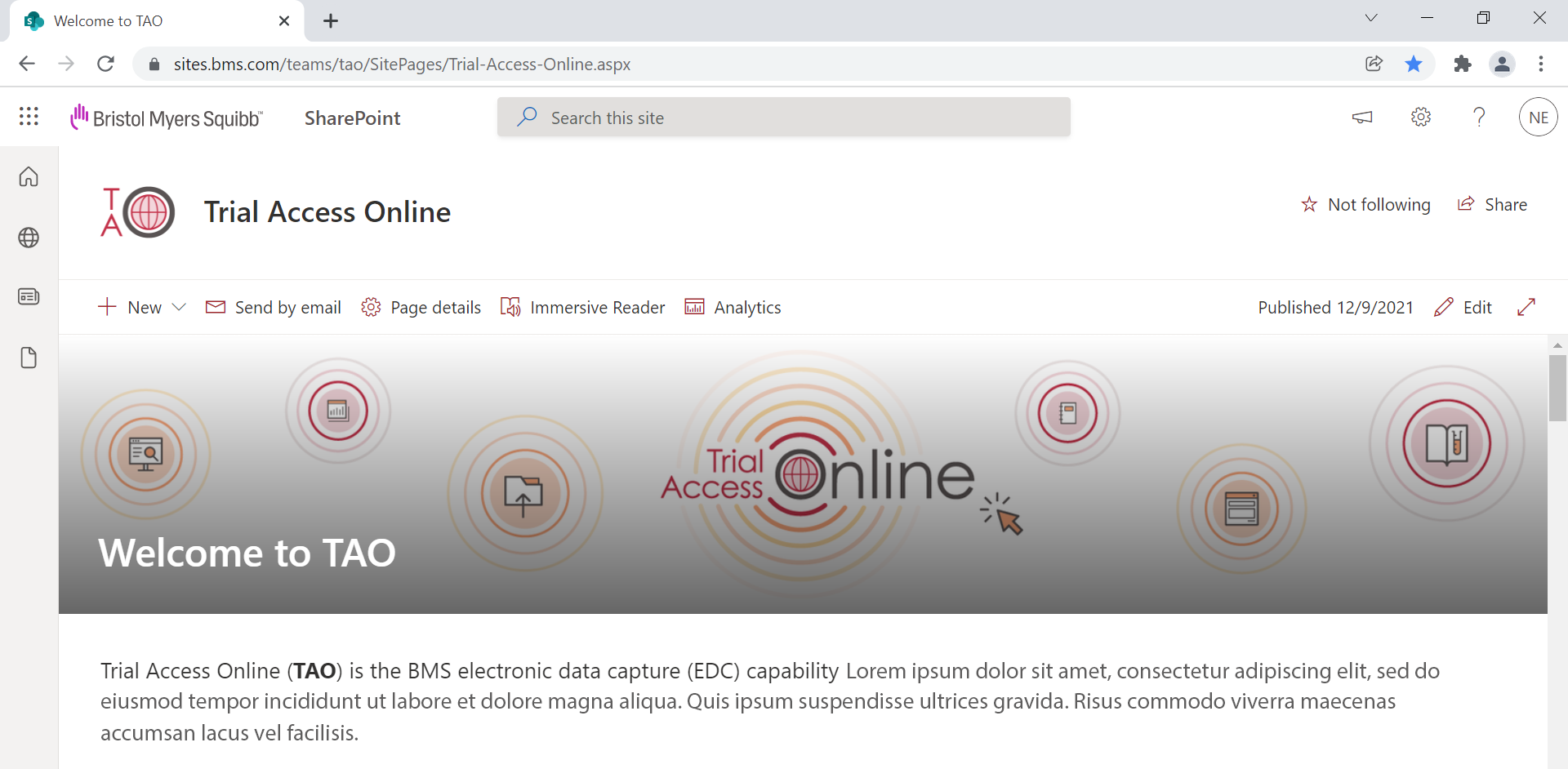This screenshot has height=769, width=1568.
Task: Click the address bar URL
Action: tap(402, 64)
